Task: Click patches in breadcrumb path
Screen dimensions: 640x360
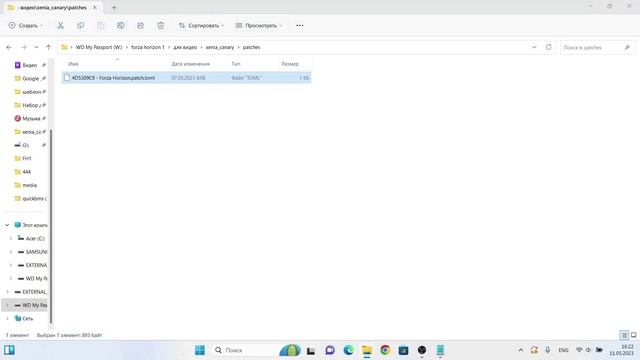Action: (x=251, y=47)
